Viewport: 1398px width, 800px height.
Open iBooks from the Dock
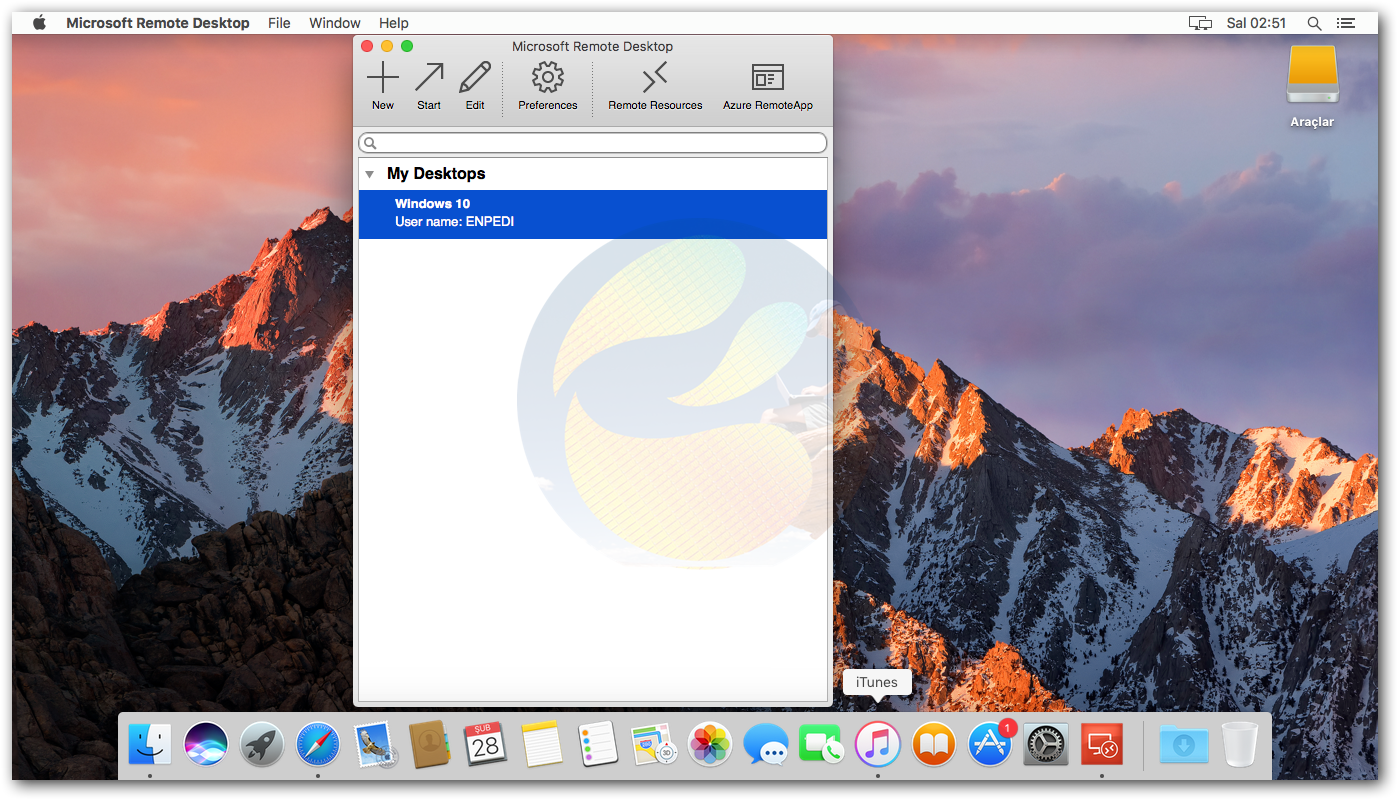[934, 745]
